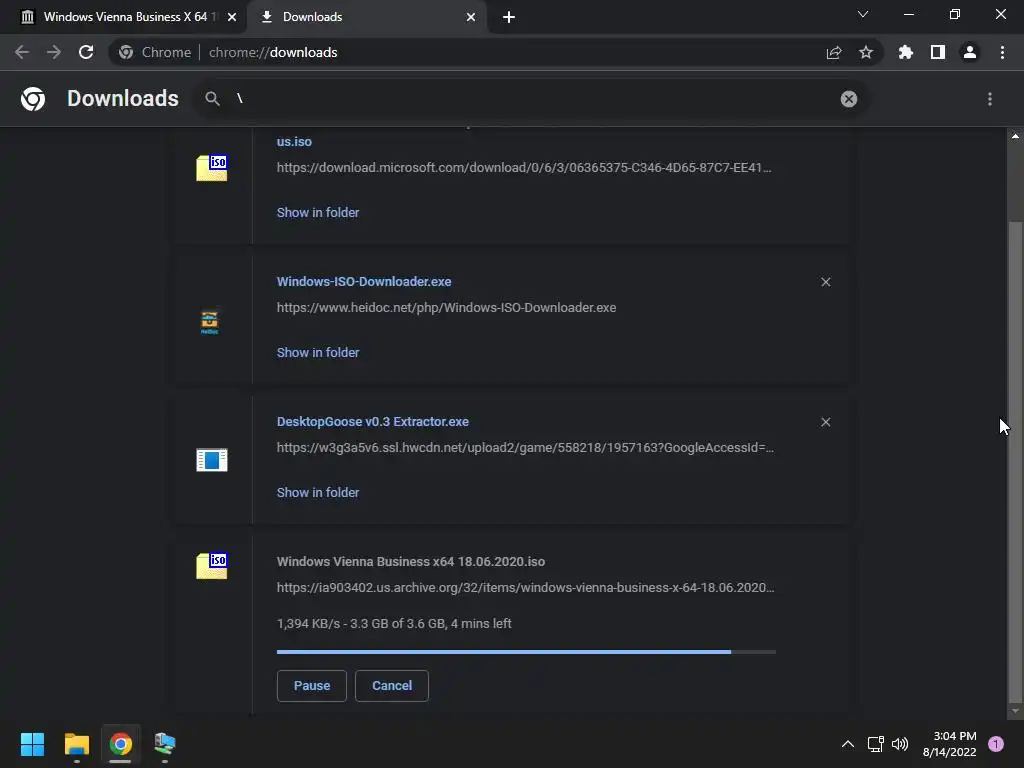Screen dimensions: 1024x768
Task: Remove Windows-ISO-Downloader.exe from list
Action: (x=825, y=282)
